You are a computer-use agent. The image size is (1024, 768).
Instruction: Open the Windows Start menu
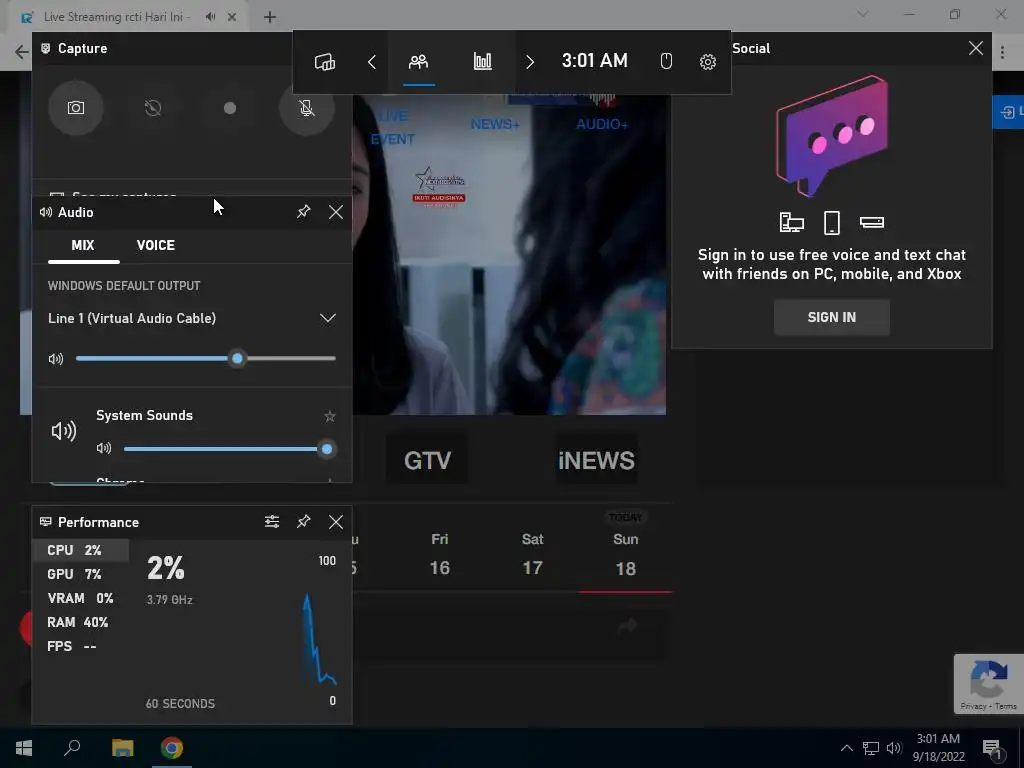(24, 748)
